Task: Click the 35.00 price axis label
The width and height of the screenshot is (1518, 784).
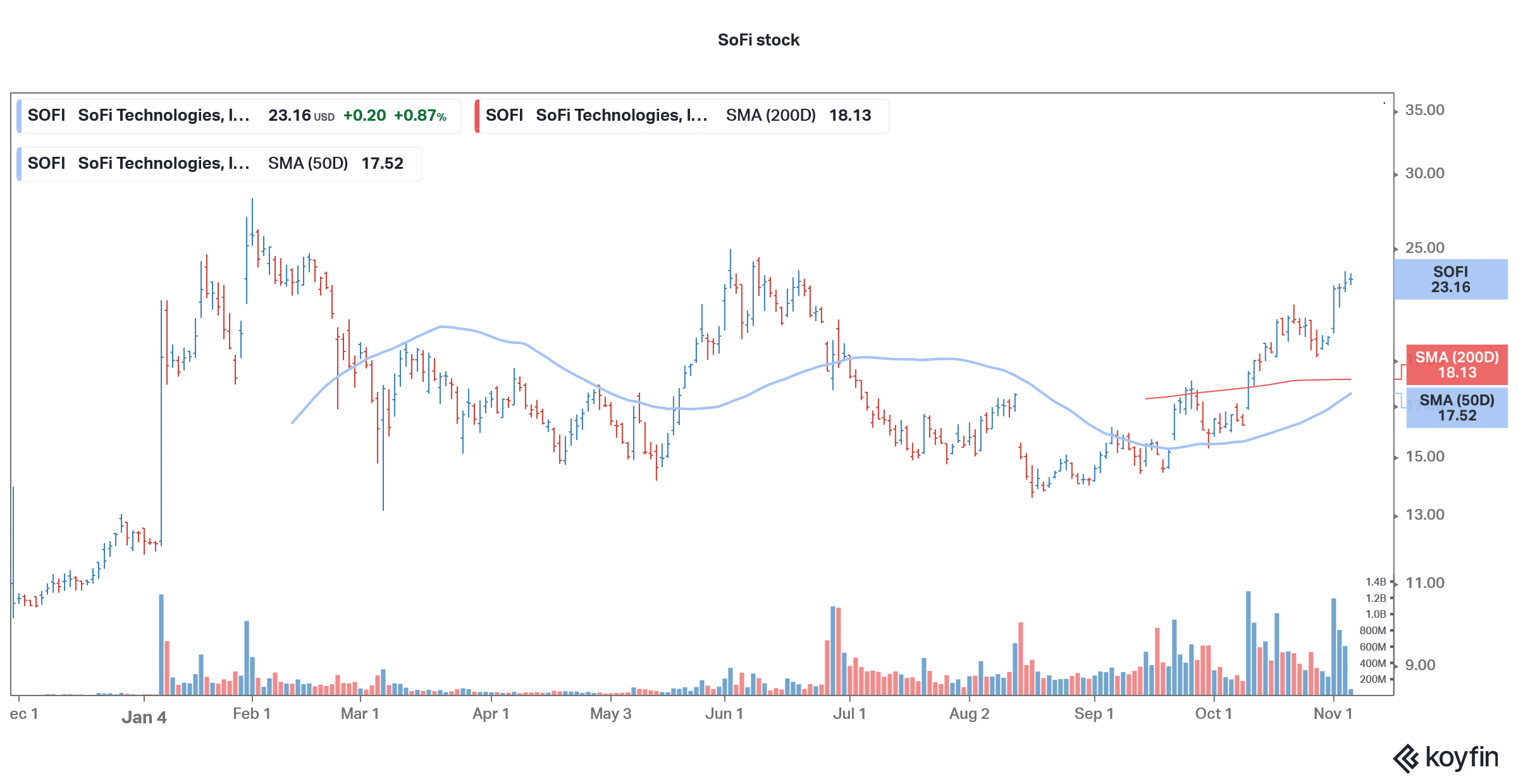Action: click(1424, 110)
